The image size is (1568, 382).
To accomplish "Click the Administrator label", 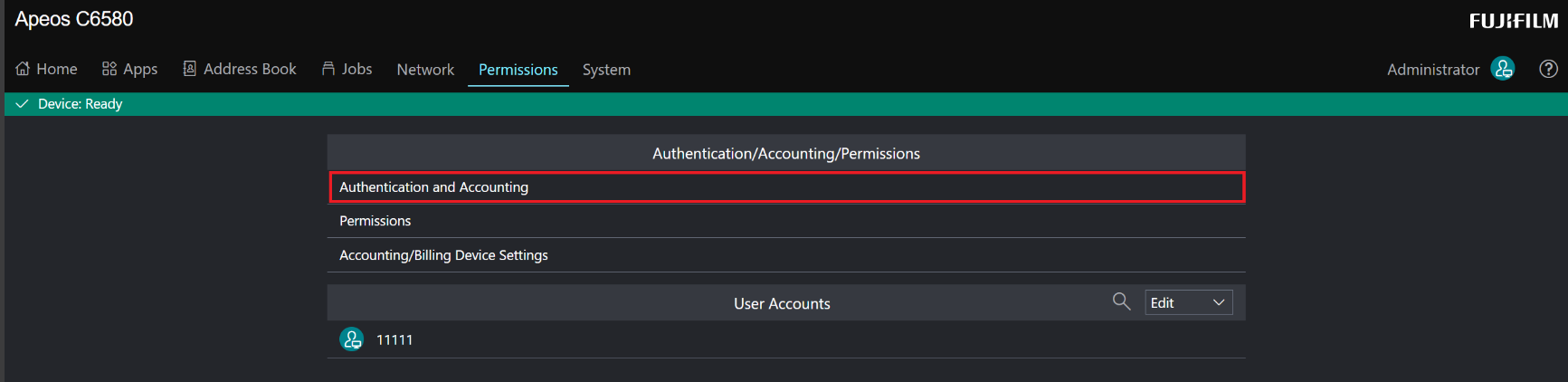I will point(1432,70).
